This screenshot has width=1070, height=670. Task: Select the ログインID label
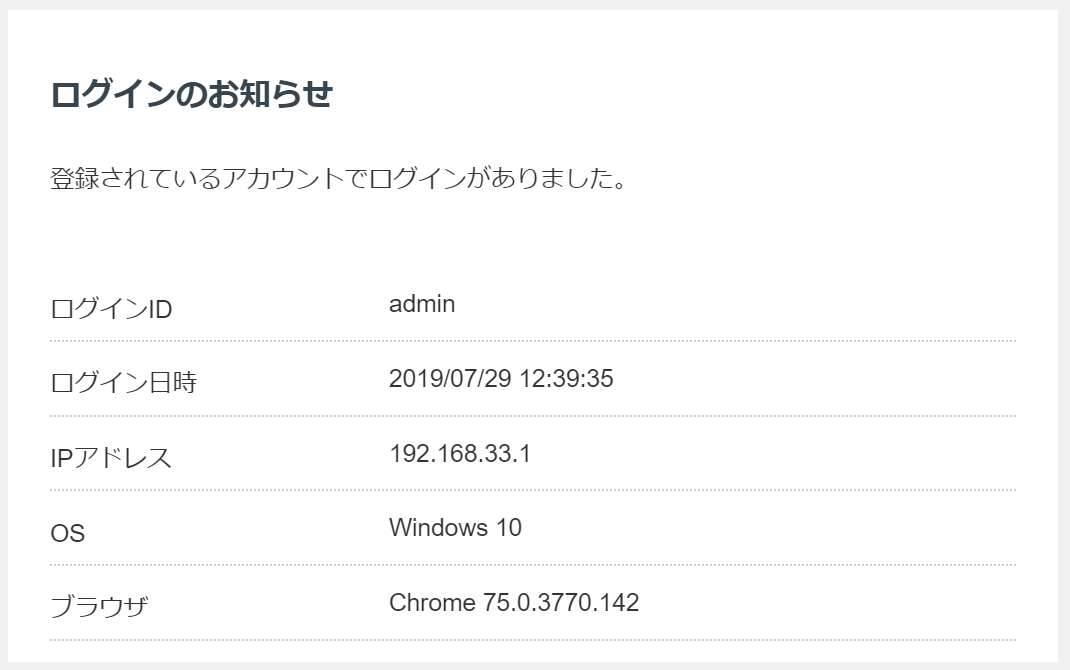tap(111, 309)
